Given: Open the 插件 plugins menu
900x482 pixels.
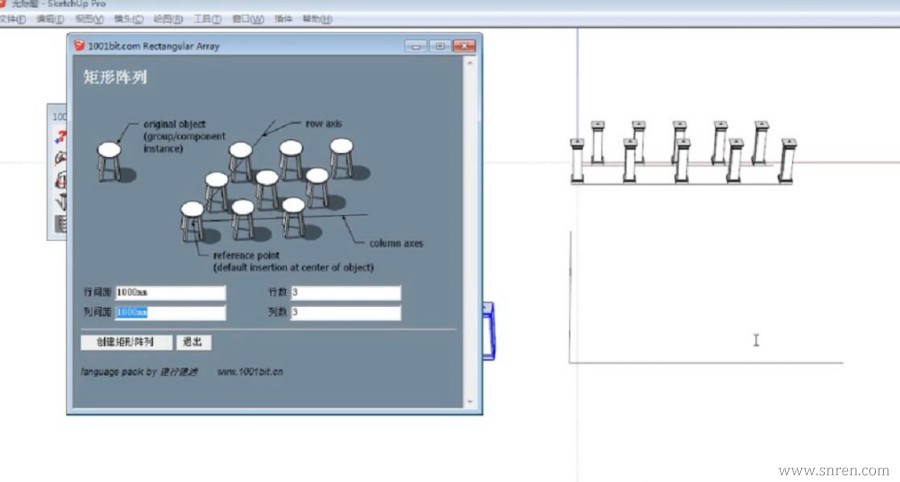Looking at the screenshot, I should coord(284,19).
